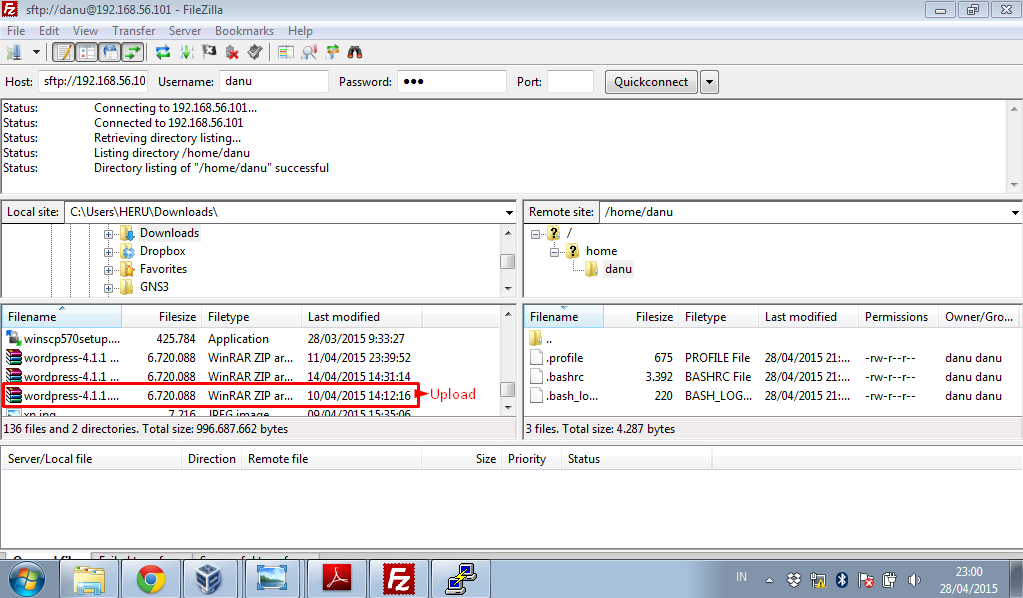Cancel current operation flag icon
This screenshot has width=1023, height=598.
point(209,52)
